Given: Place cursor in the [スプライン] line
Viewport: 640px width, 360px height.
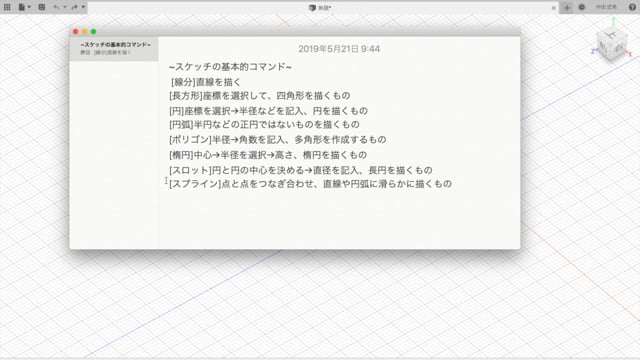Looking at the screenshot, I should [x=310, y=184].
